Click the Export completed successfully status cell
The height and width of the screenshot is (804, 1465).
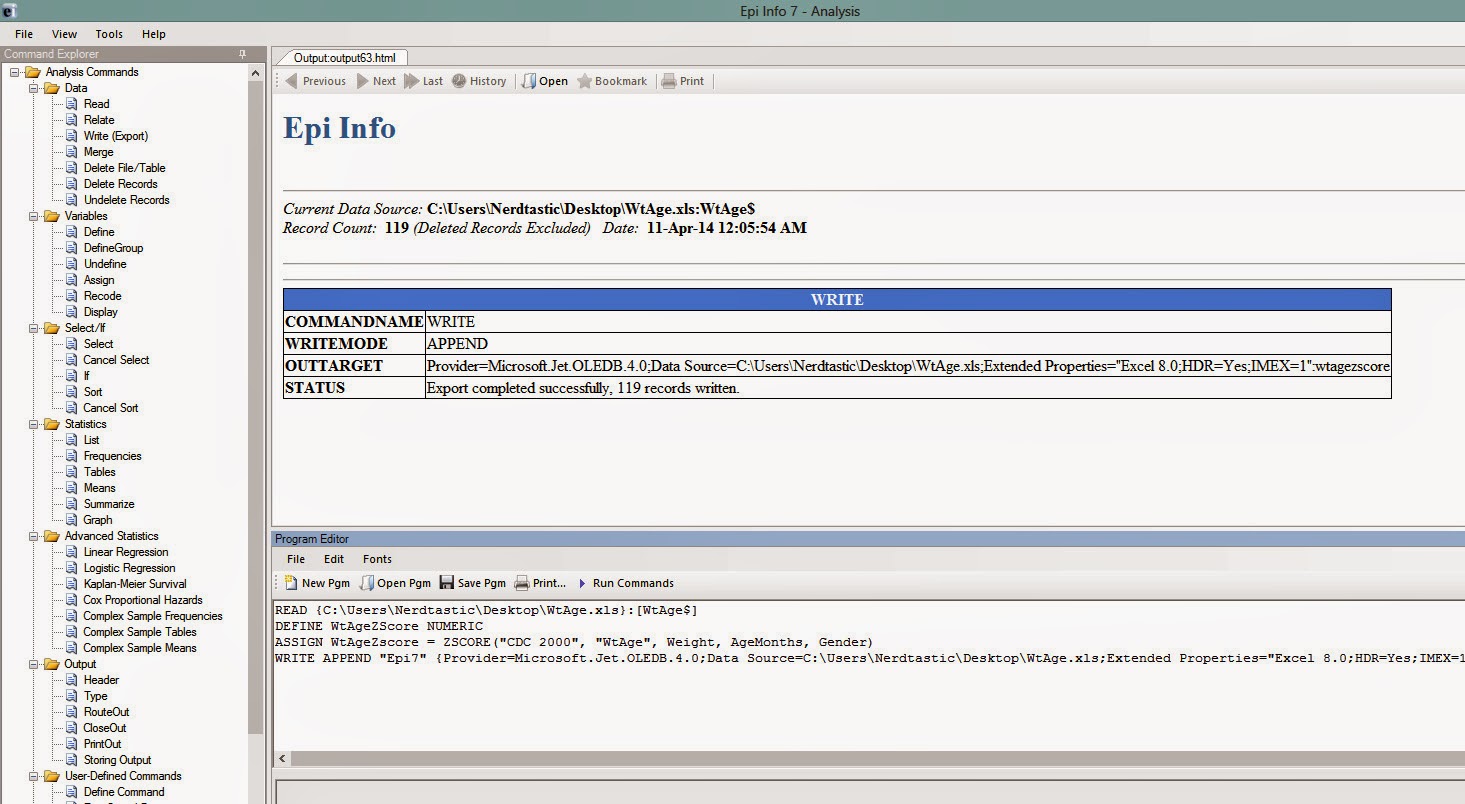click(908, 388)
